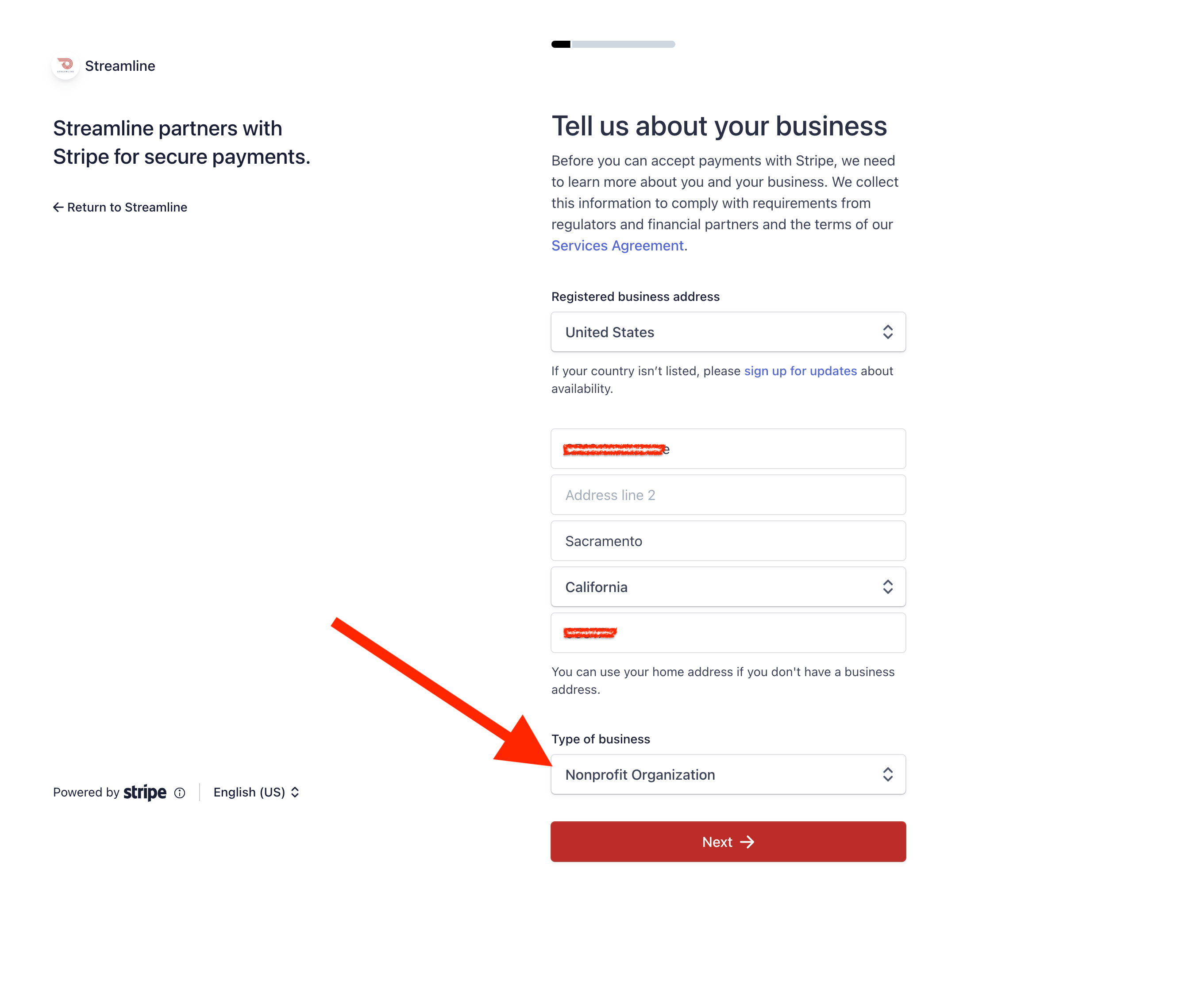Image resolution: width=1202 pixels, height=1008 pixels.
Task: Click the onboarding progress bar
Action: pyautogui.click(x=613, y=44)
